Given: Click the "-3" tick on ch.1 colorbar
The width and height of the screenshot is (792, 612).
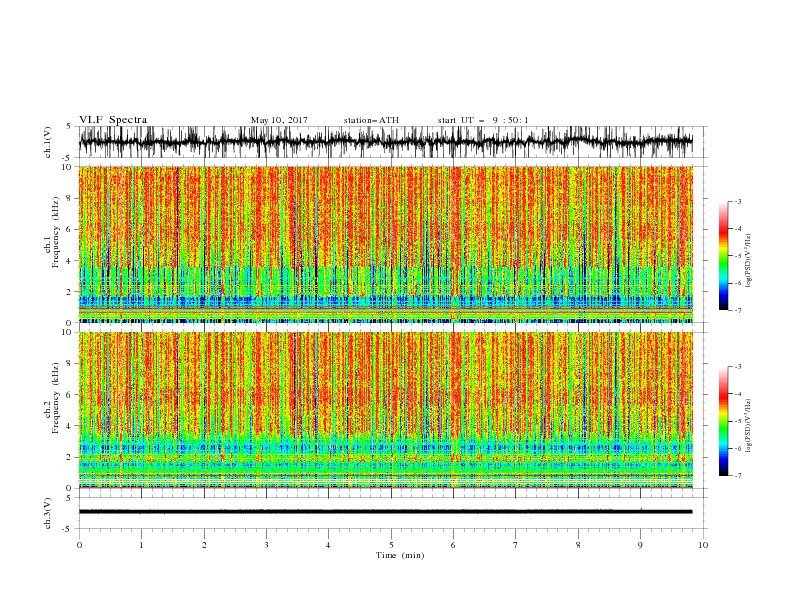Looking at the screenshot, I should point(737,201).
